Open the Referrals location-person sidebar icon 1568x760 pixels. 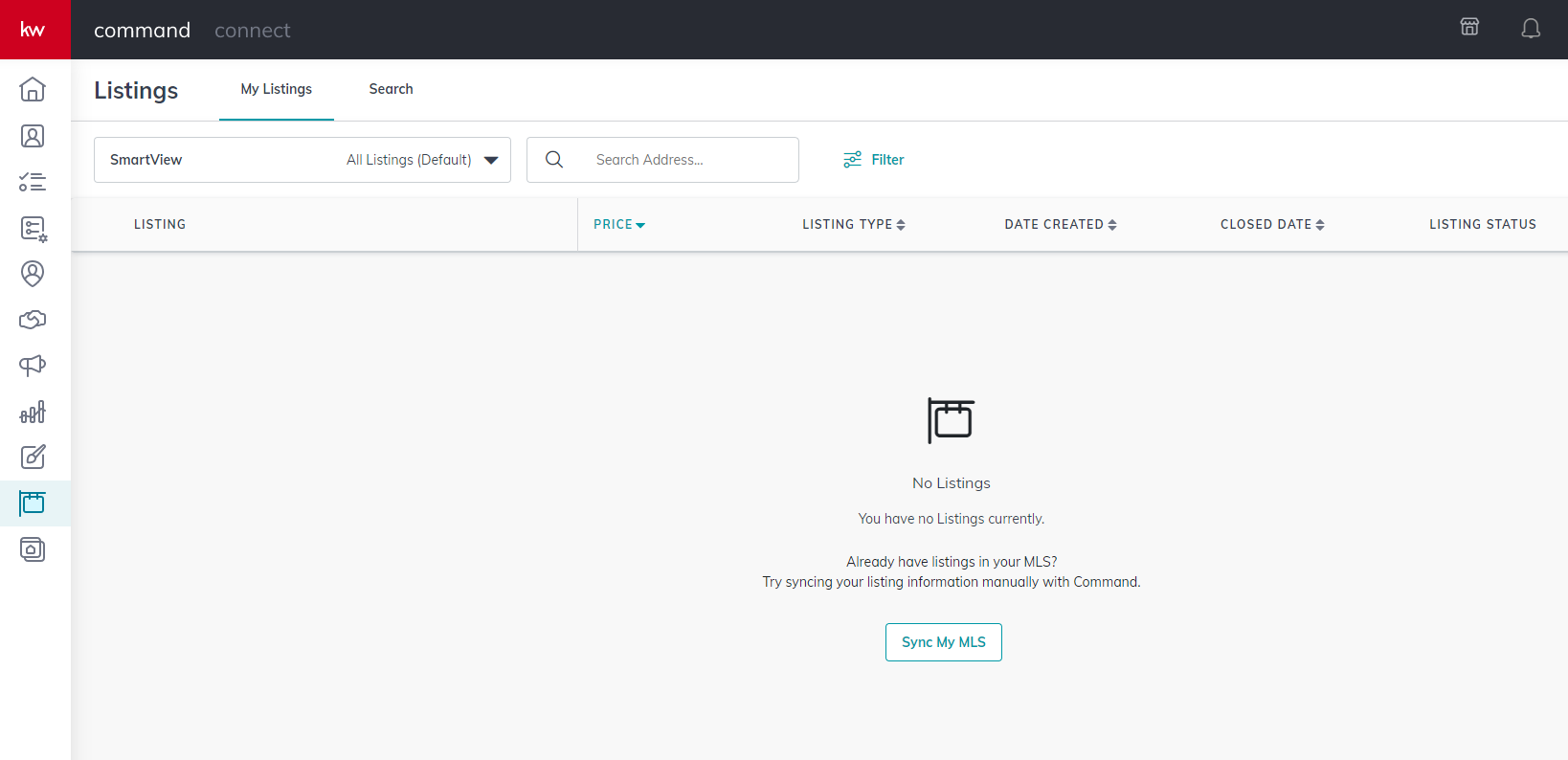(x=33, y=274)
